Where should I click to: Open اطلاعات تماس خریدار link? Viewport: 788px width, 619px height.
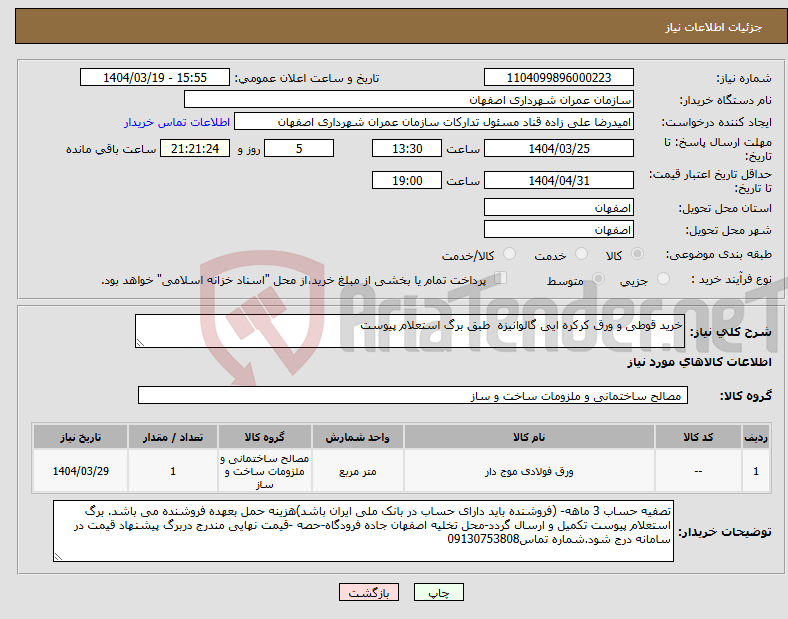coord(177,122)
